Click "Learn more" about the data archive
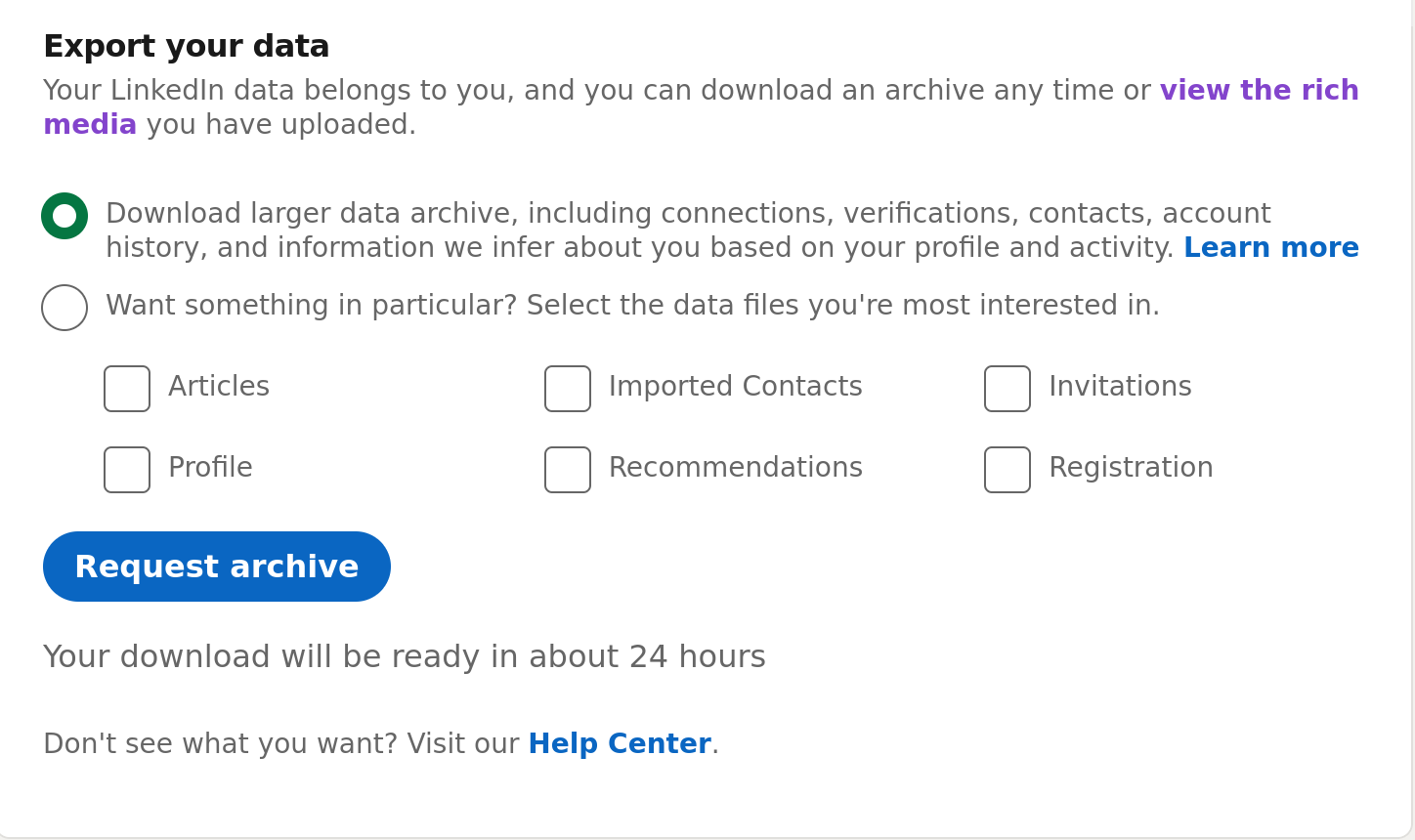The width and height of the screenshot is (1415, 840). tap(1271, 247)
